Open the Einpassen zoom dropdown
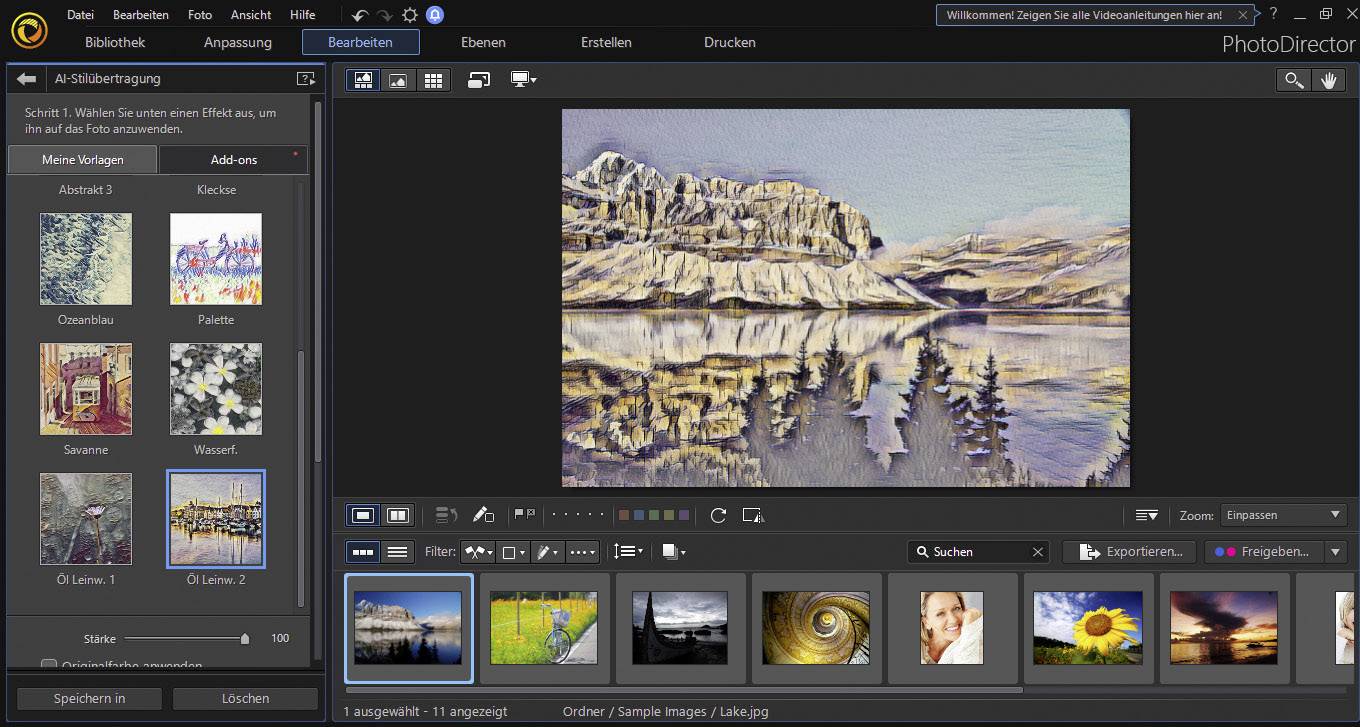The width and height of the screenshot is (1360, 727). pos(1283,515)
